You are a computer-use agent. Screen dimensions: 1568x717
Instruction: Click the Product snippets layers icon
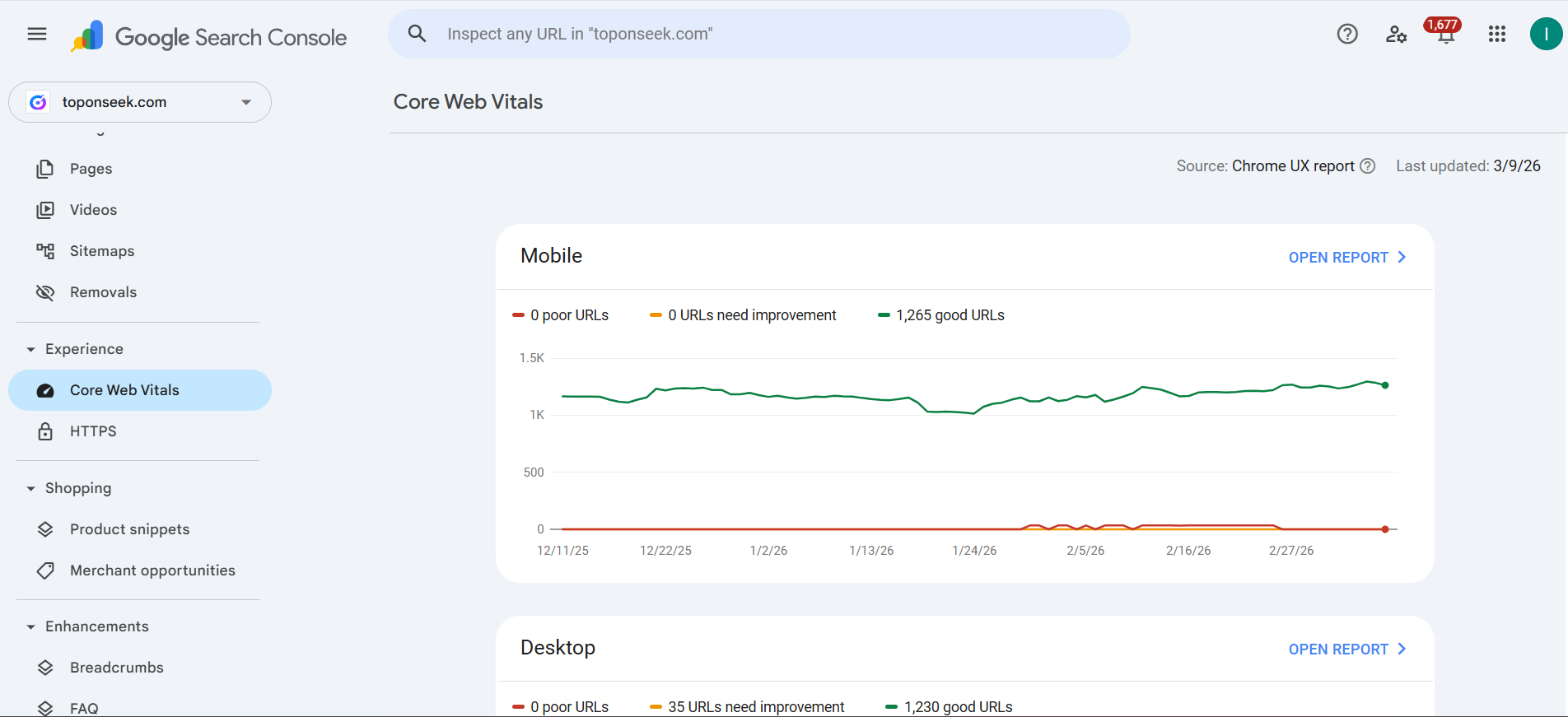[x=45, y=529]
